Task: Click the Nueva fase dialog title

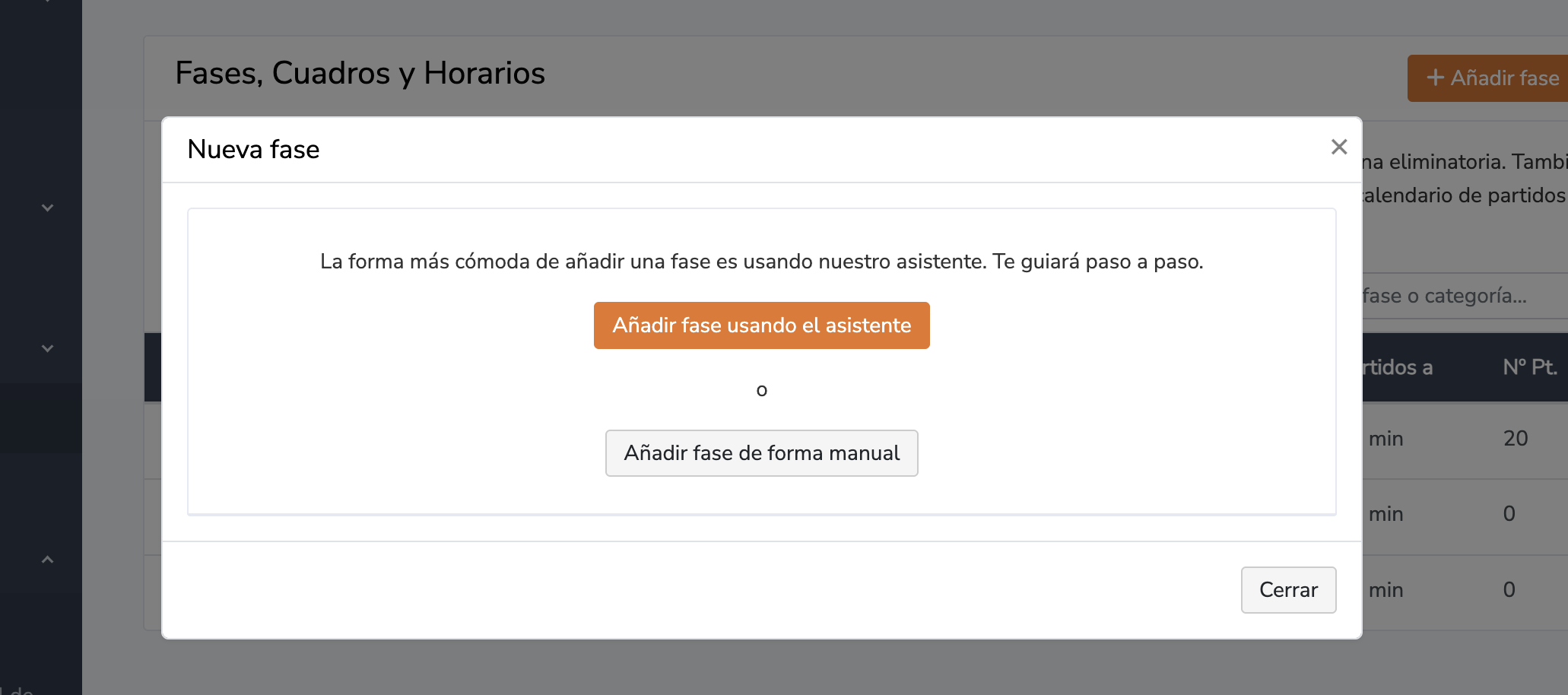Action: coord(253,149)
